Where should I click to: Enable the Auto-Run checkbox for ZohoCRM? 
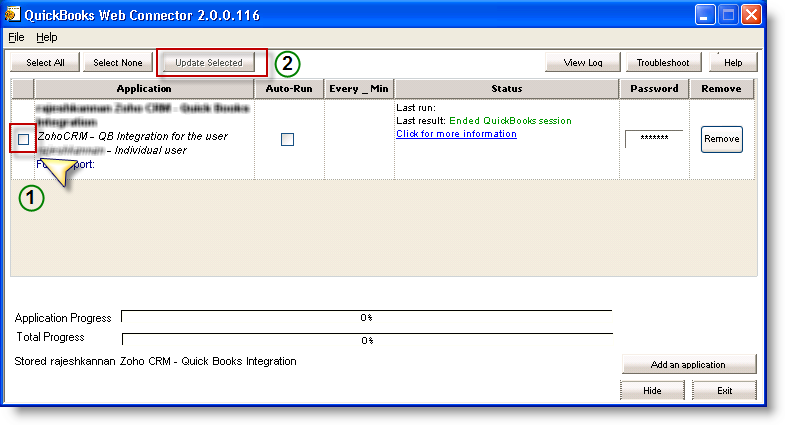(287, 139)
